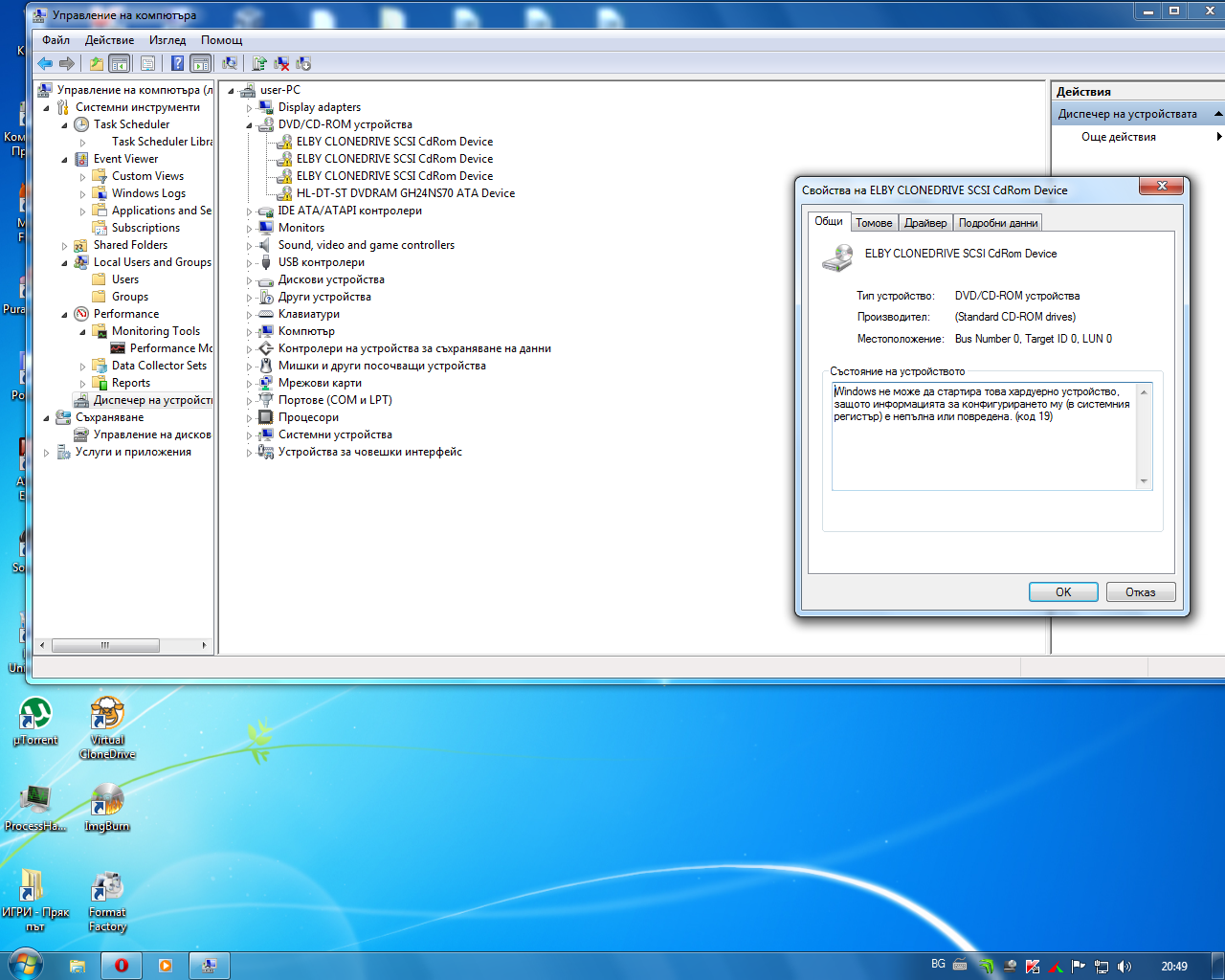This screenshot has height=980, width=1225.
Task: Open ИГРИ - Пряк път desktop folder
Action: [x=35, y=901]
